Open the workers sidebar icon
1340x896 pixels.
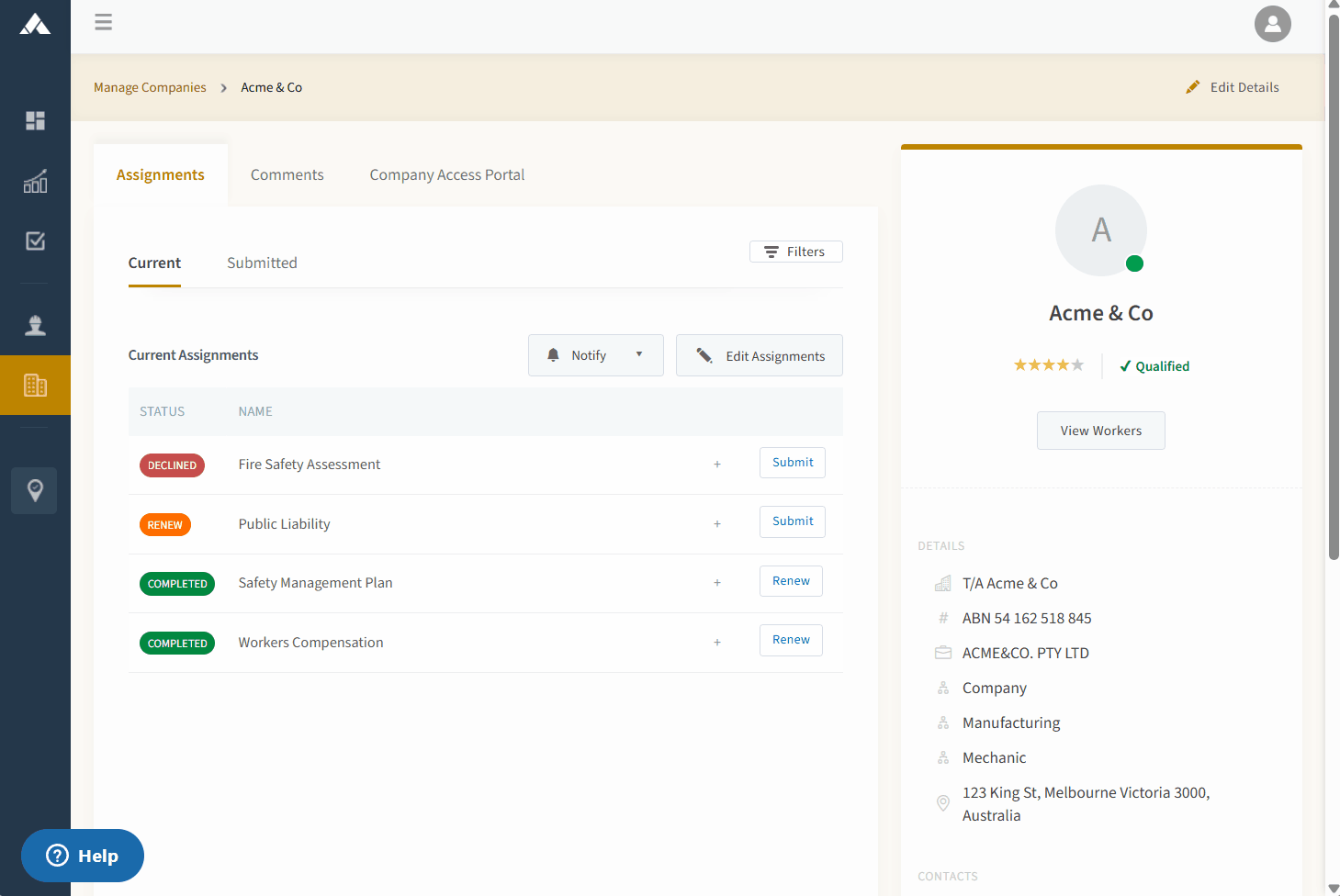(x=35, y=325)
